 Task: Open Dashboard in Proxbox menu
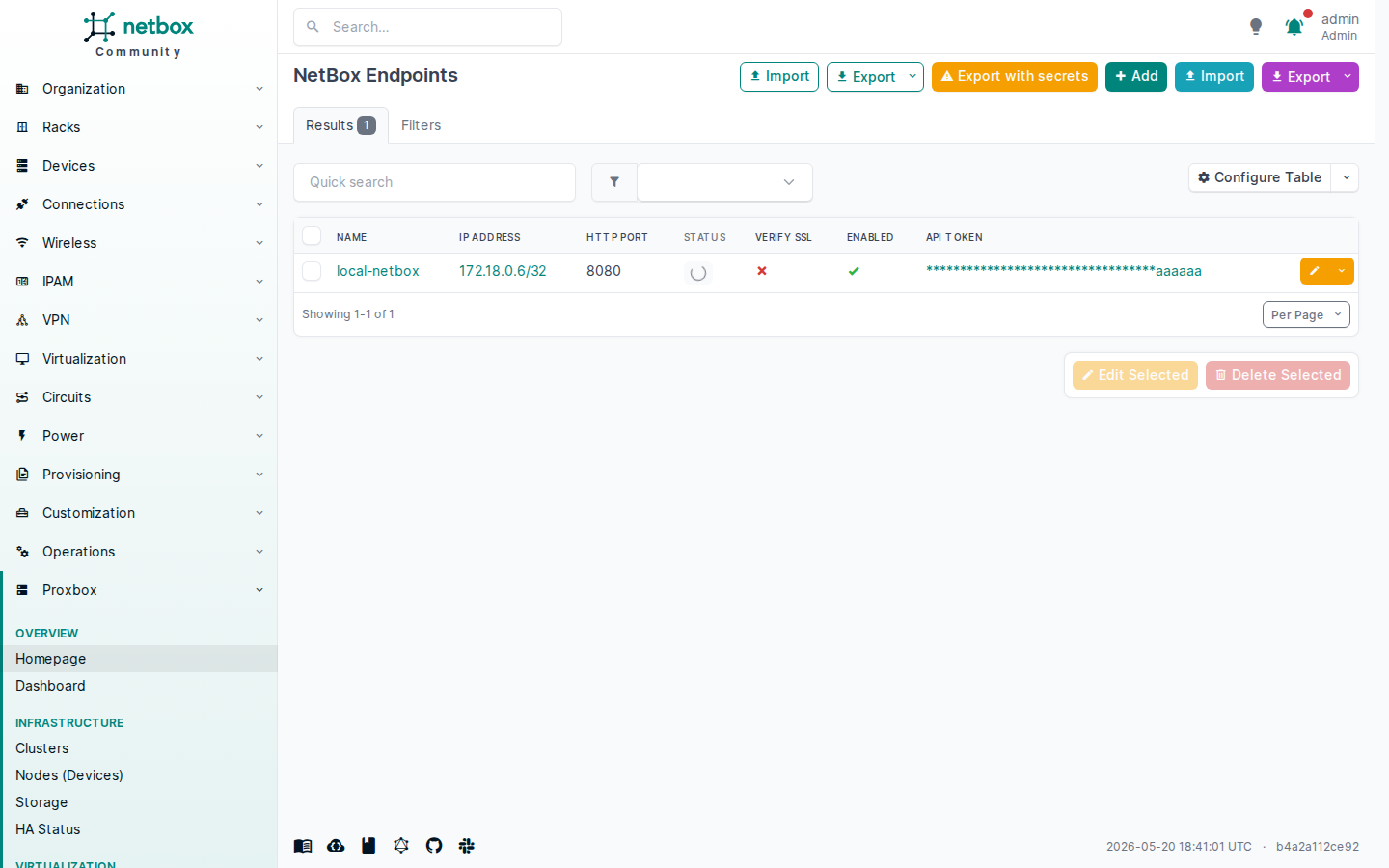(x=139, y=686)
